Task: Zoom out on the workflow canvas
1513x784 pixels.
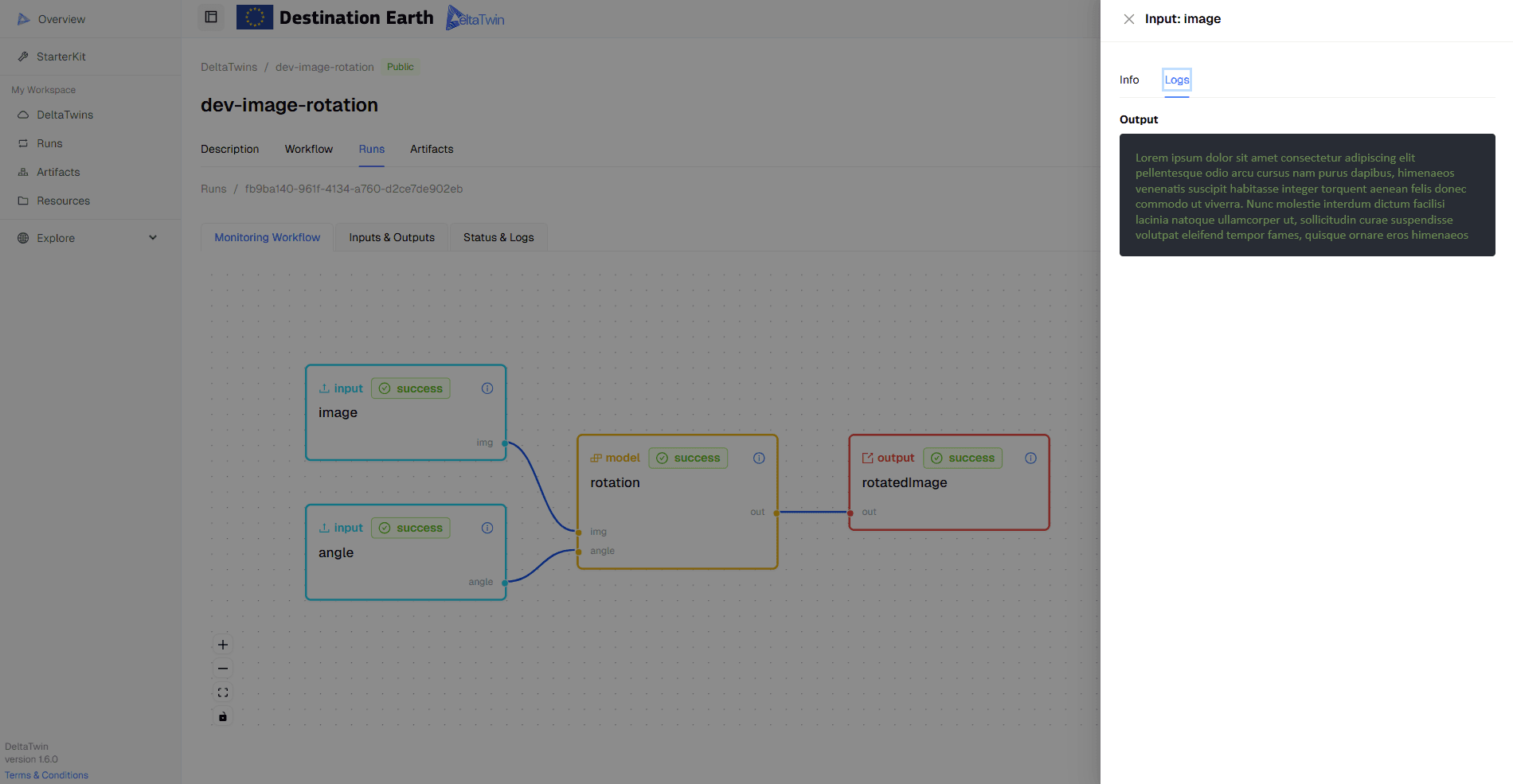Action: coord(223,669)
